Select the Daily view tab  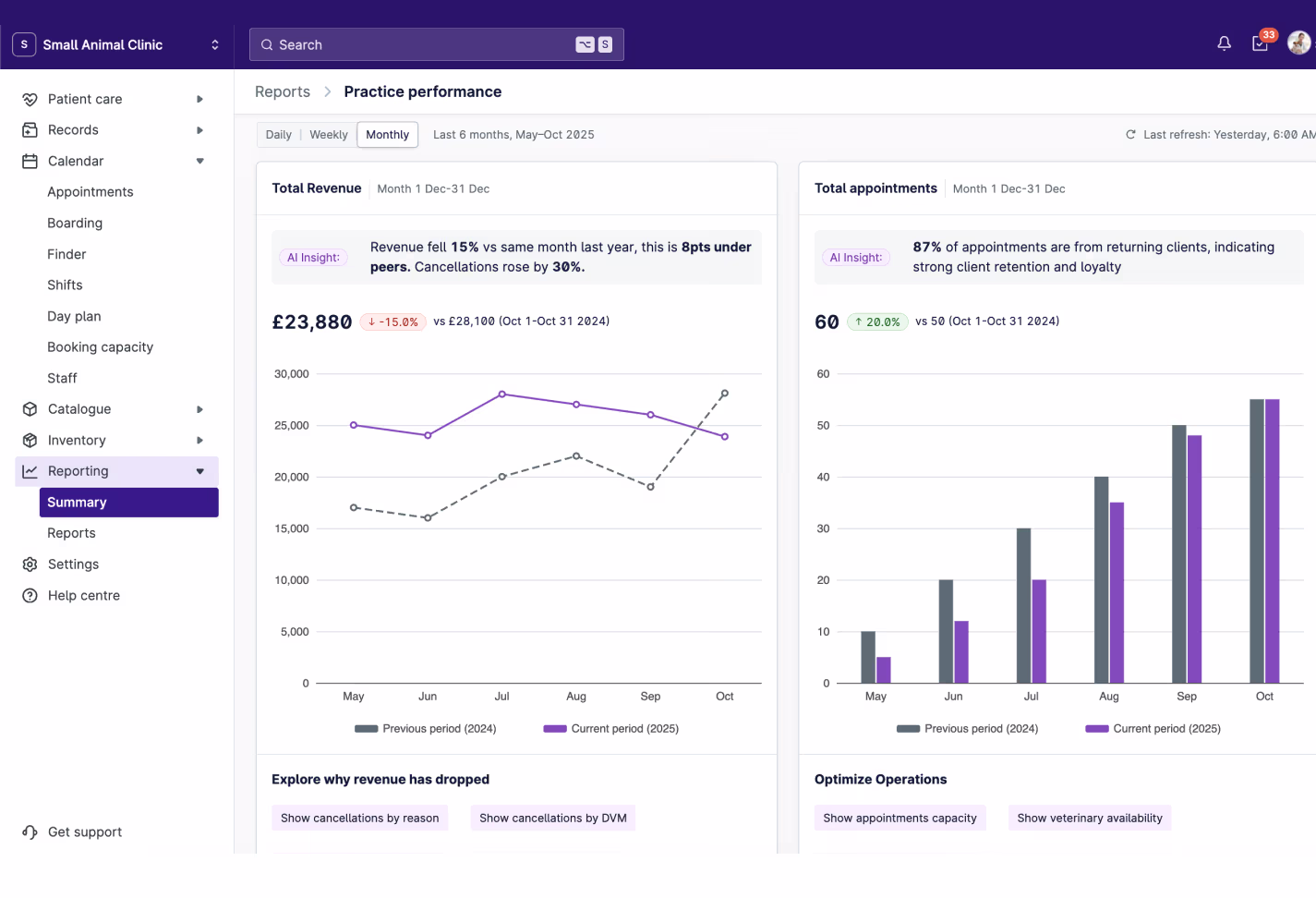click(x=278, y=134)
